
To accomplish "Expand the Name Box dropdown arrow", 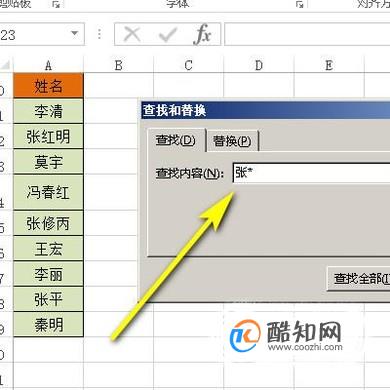I will [75, 34].
